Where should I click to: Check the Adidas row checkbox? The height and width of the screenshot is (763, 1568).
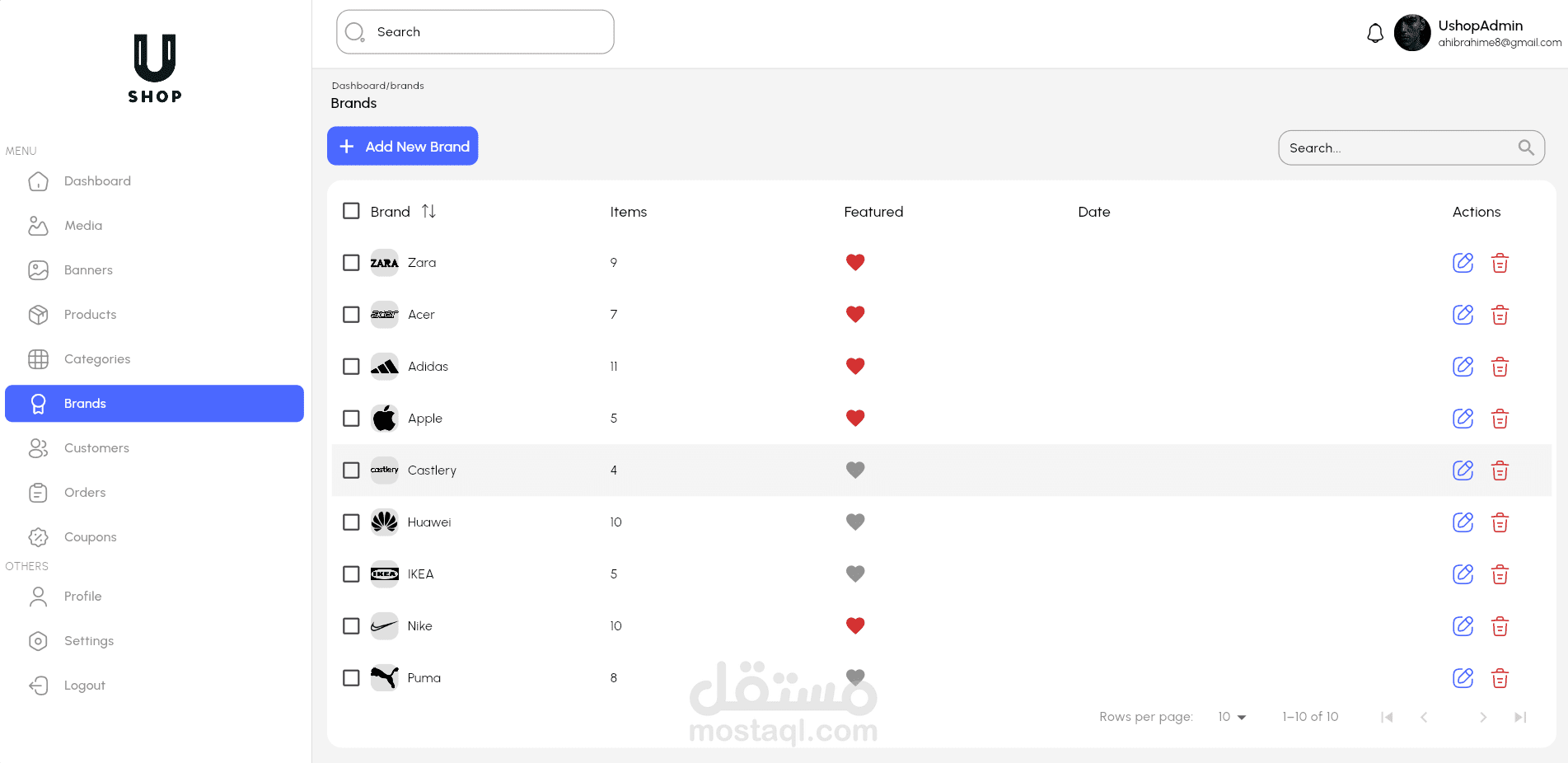(351, 367)
